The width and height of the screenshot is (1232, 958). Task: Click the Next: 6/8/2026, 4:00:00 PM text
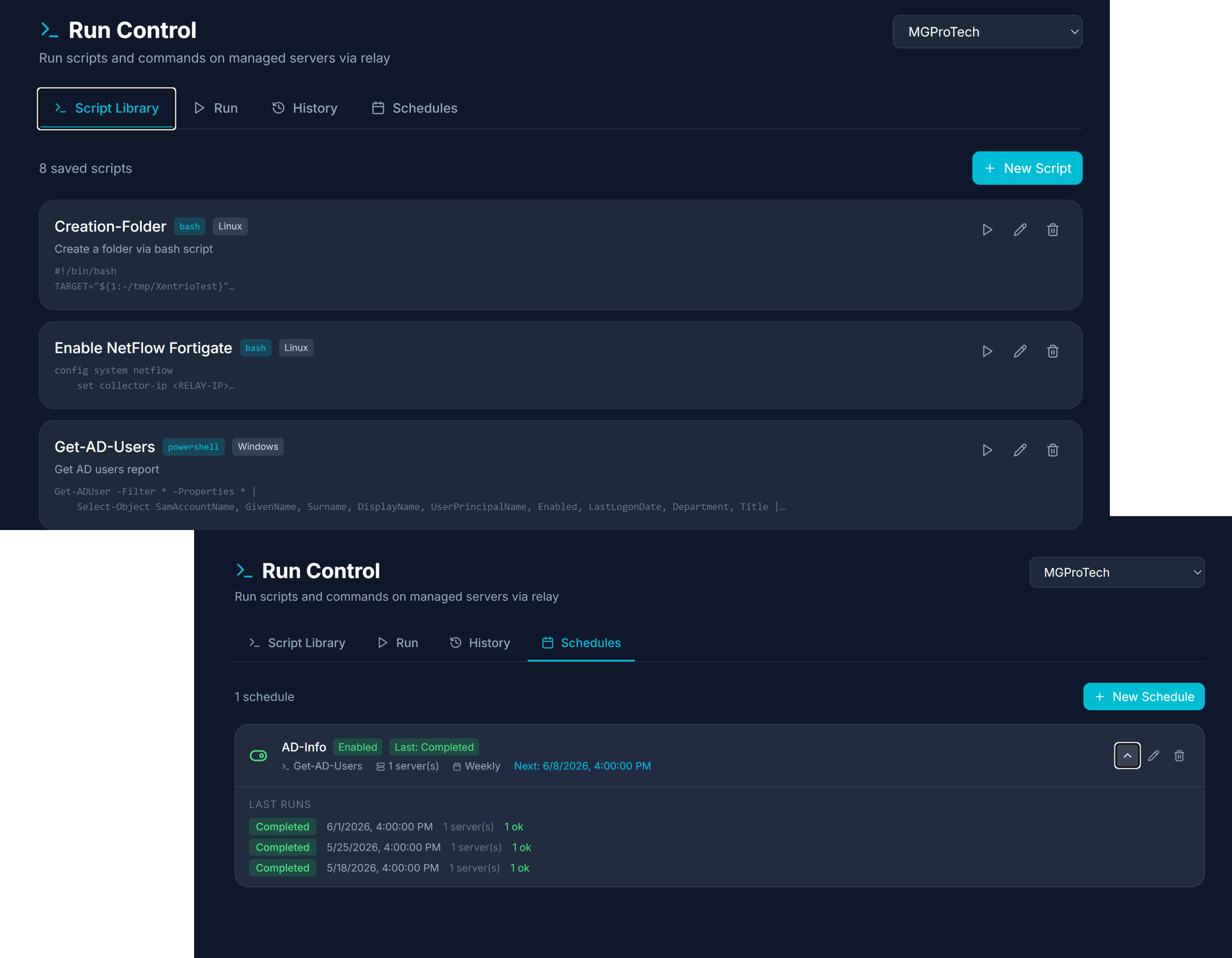(x=582, y=766)
